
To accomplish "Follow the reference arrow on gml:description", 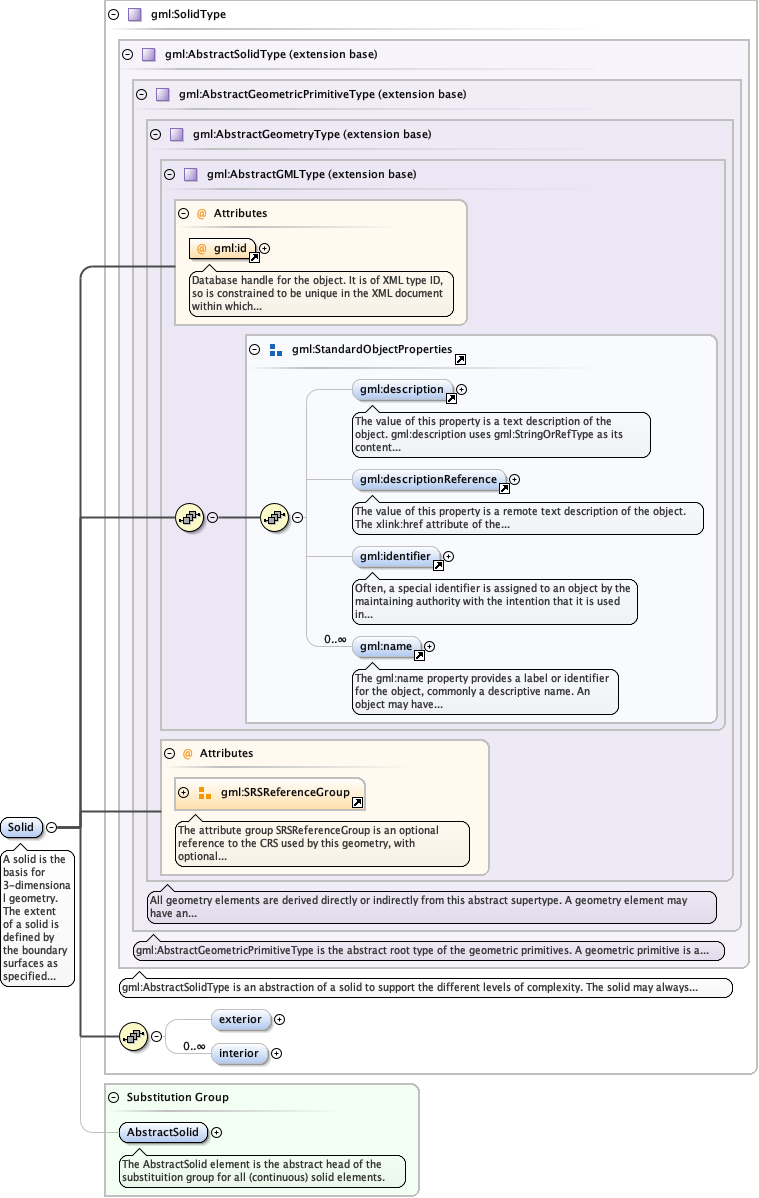I will point(451,398).
